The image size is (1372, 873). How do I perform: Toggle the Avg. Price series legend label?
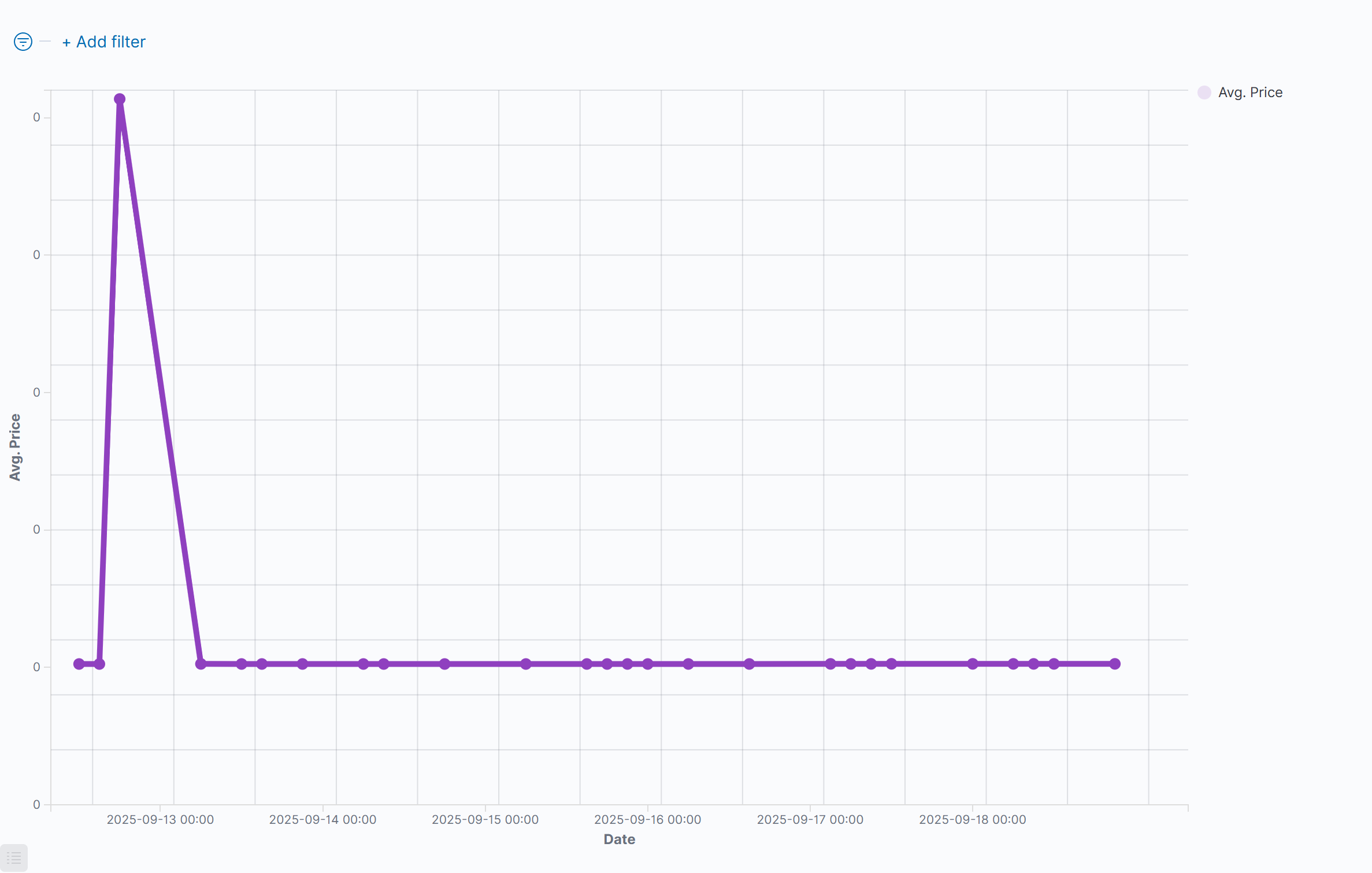(1250, 93)
